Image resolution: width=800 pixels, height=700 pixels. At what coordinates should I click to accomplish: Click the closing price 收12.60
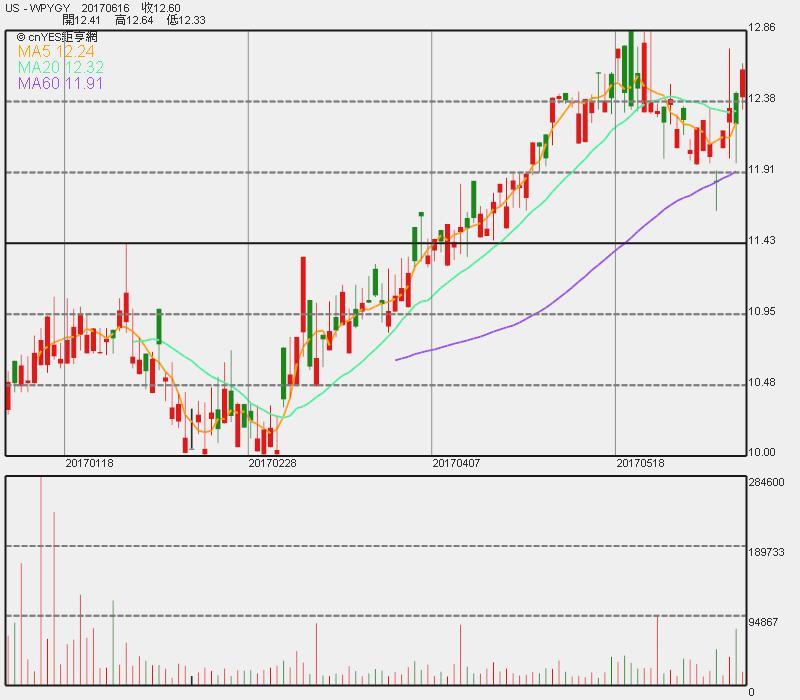(161, 8)
